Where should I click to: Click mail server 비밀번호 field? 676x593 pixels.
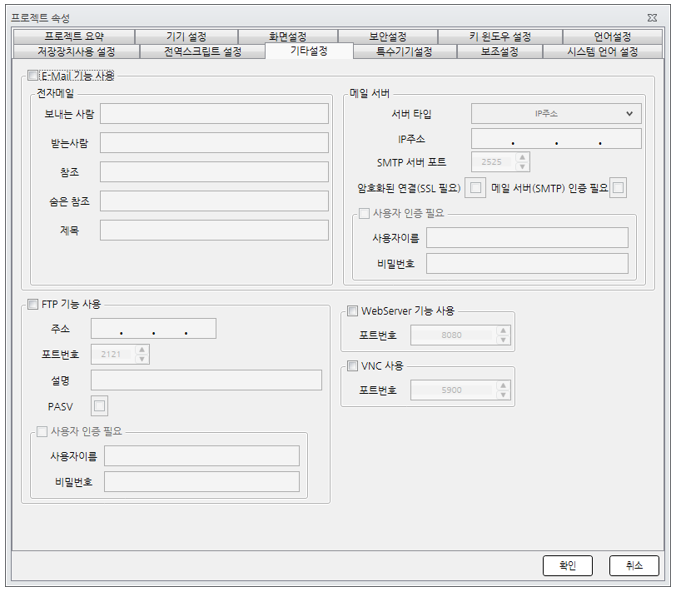point(527,263)
